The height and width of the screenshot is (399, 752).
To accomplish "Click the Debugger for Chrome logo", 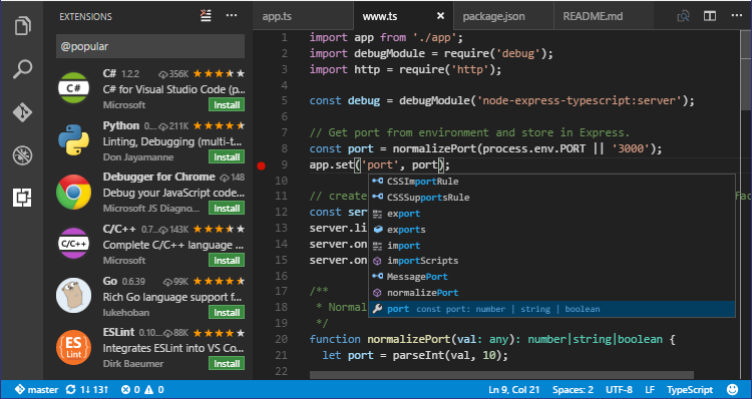I will (73, 192).
